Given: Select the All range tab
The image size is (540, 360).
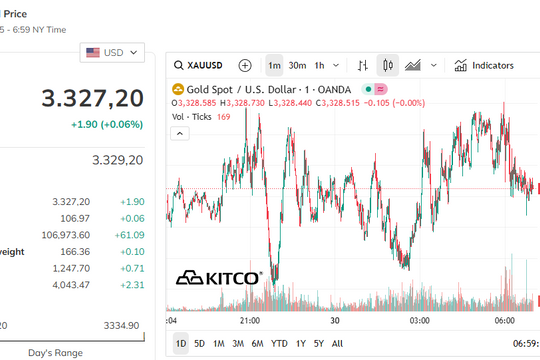Looking at the screenshot, I should [x=337, y=343].
